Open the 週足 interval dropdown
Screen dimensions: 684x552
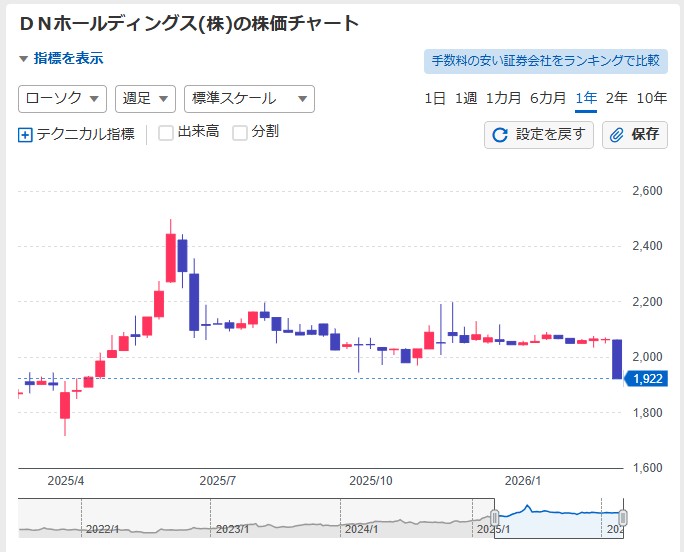146,99
